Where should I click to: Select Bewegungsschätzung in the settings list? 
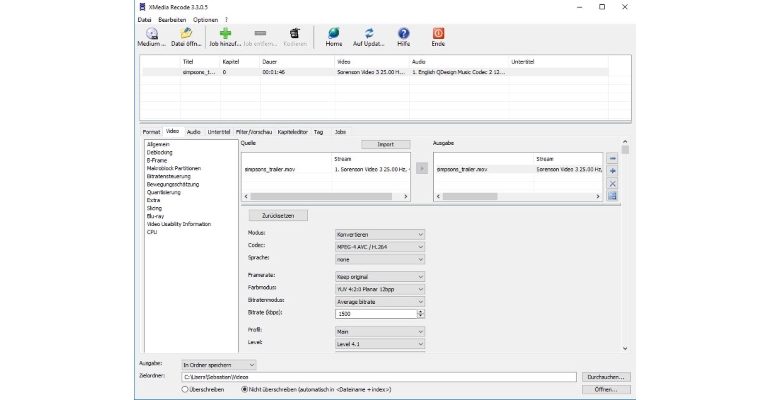172,185
